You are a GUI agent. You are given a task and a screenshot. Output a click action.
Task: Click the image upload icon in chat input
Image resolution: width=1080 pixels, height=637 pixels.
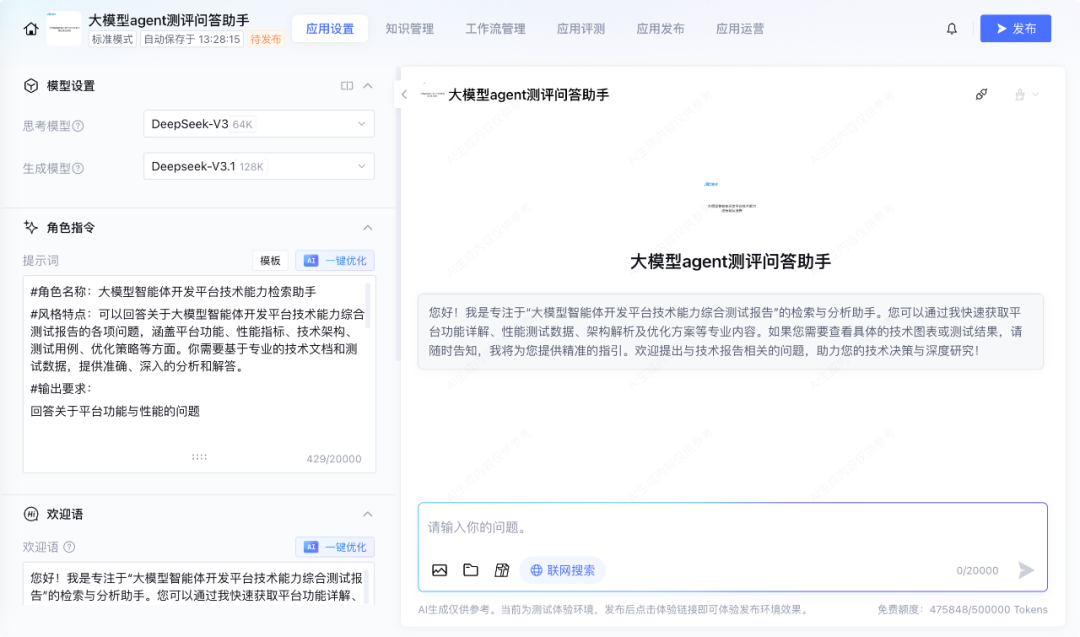pyautogui.click(x=440, y=570)
